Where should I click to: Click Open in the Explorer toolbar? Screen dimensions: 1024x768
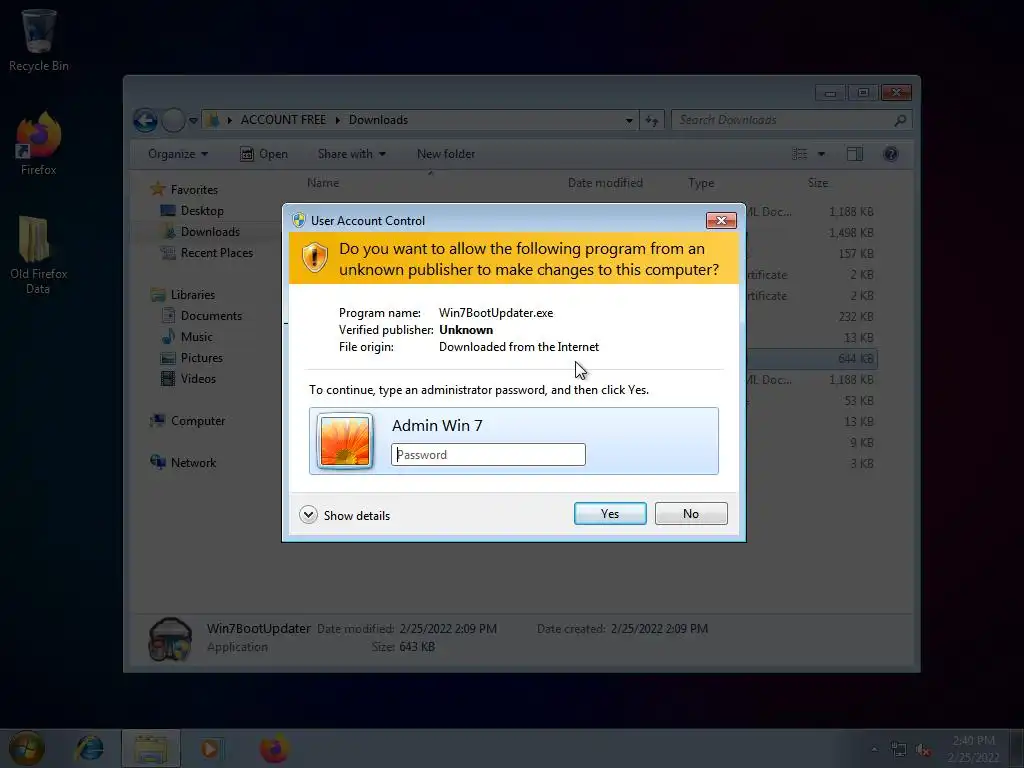(264, 154)
